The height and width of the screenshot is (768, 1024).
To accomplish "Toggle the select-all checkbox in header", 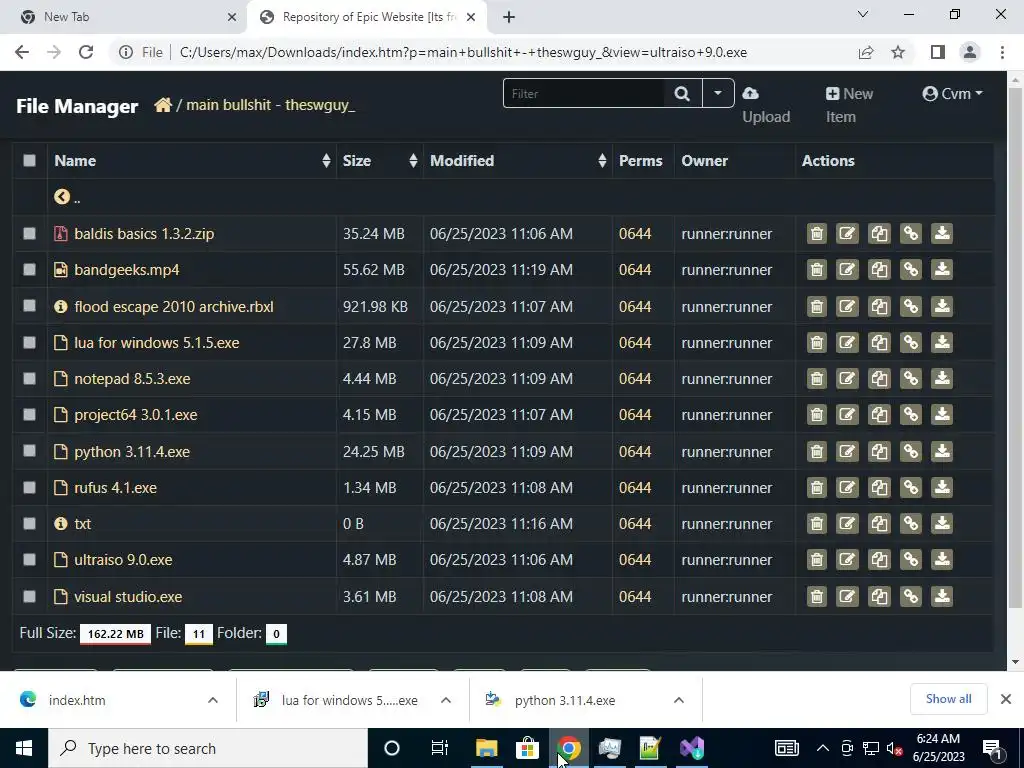I will 29,161.
